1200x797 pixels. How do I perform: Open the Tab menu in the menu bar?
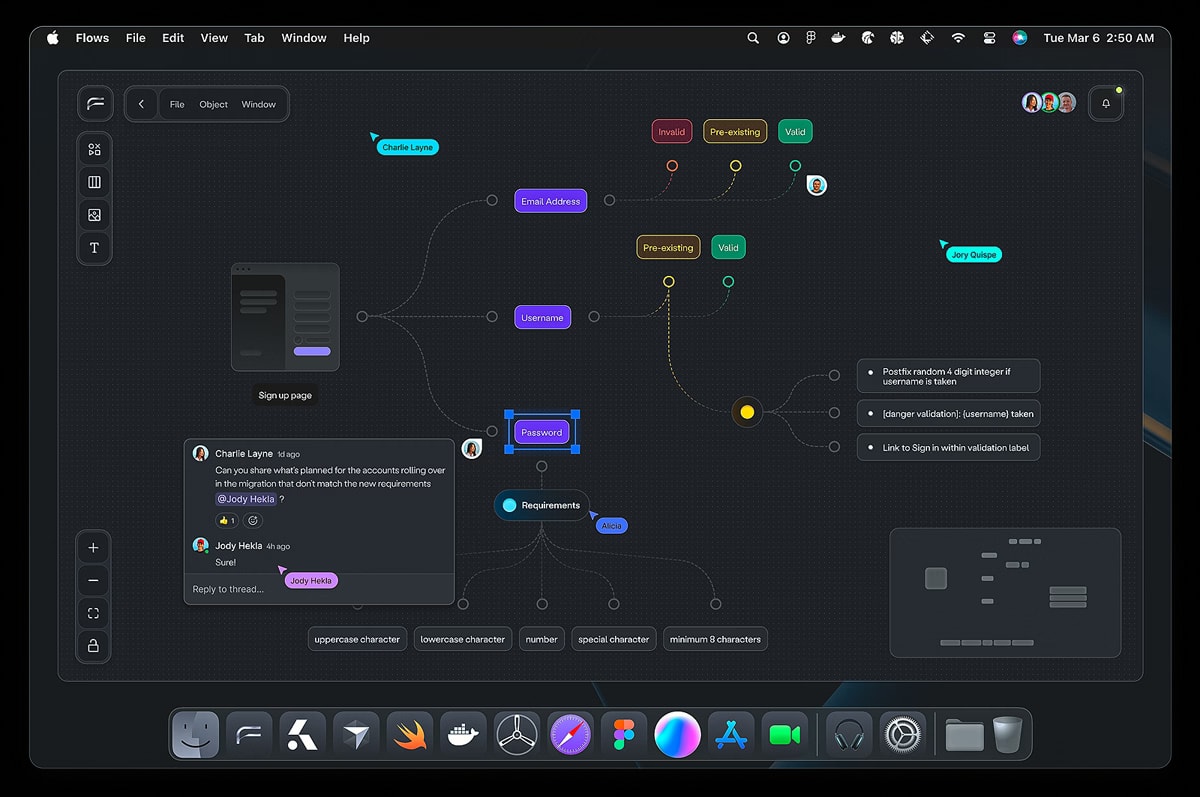tap(254, 38)
